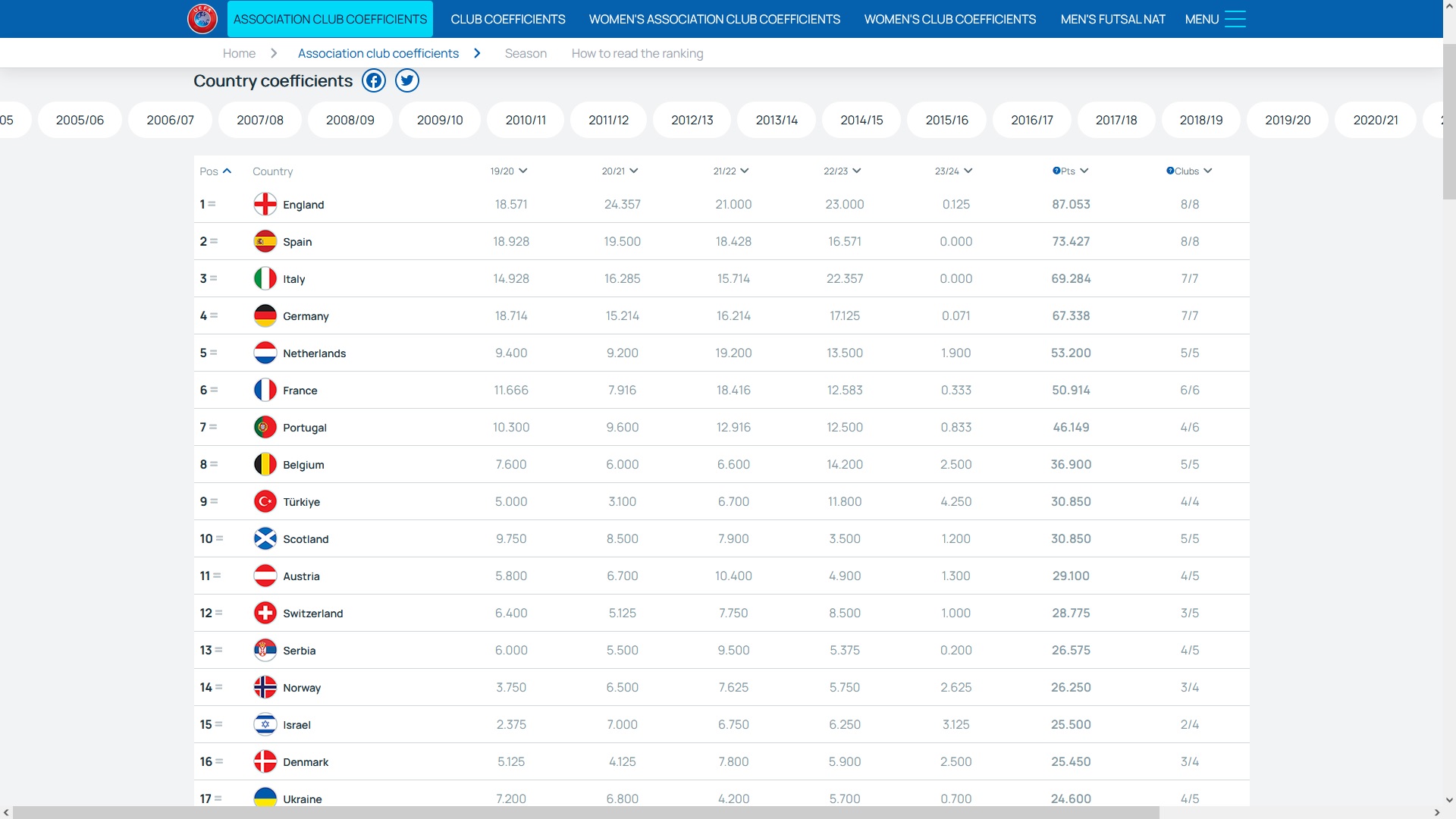Go to Home breadcrumb link
1456x819 pixels.
(x=239, y=53)
